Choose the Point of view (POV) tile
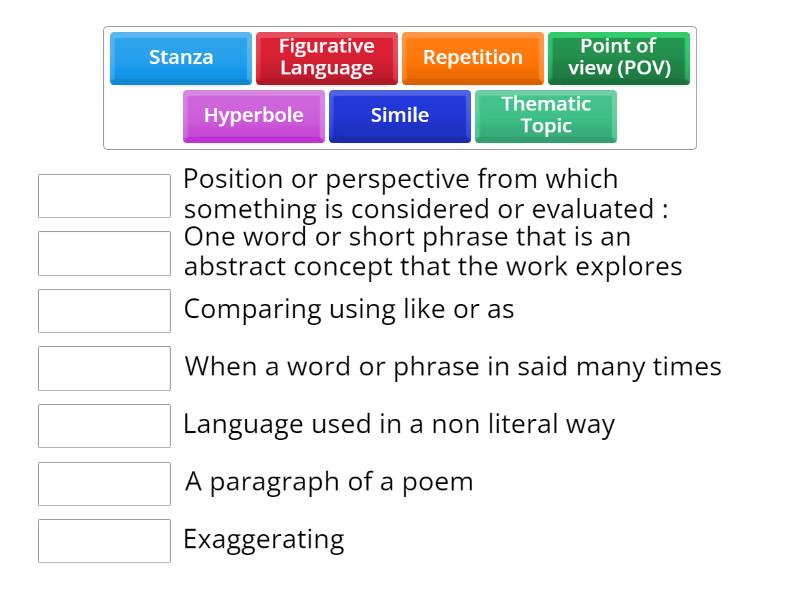The width and height of the screenshot is (800, 600). click(x=618, y=58)
